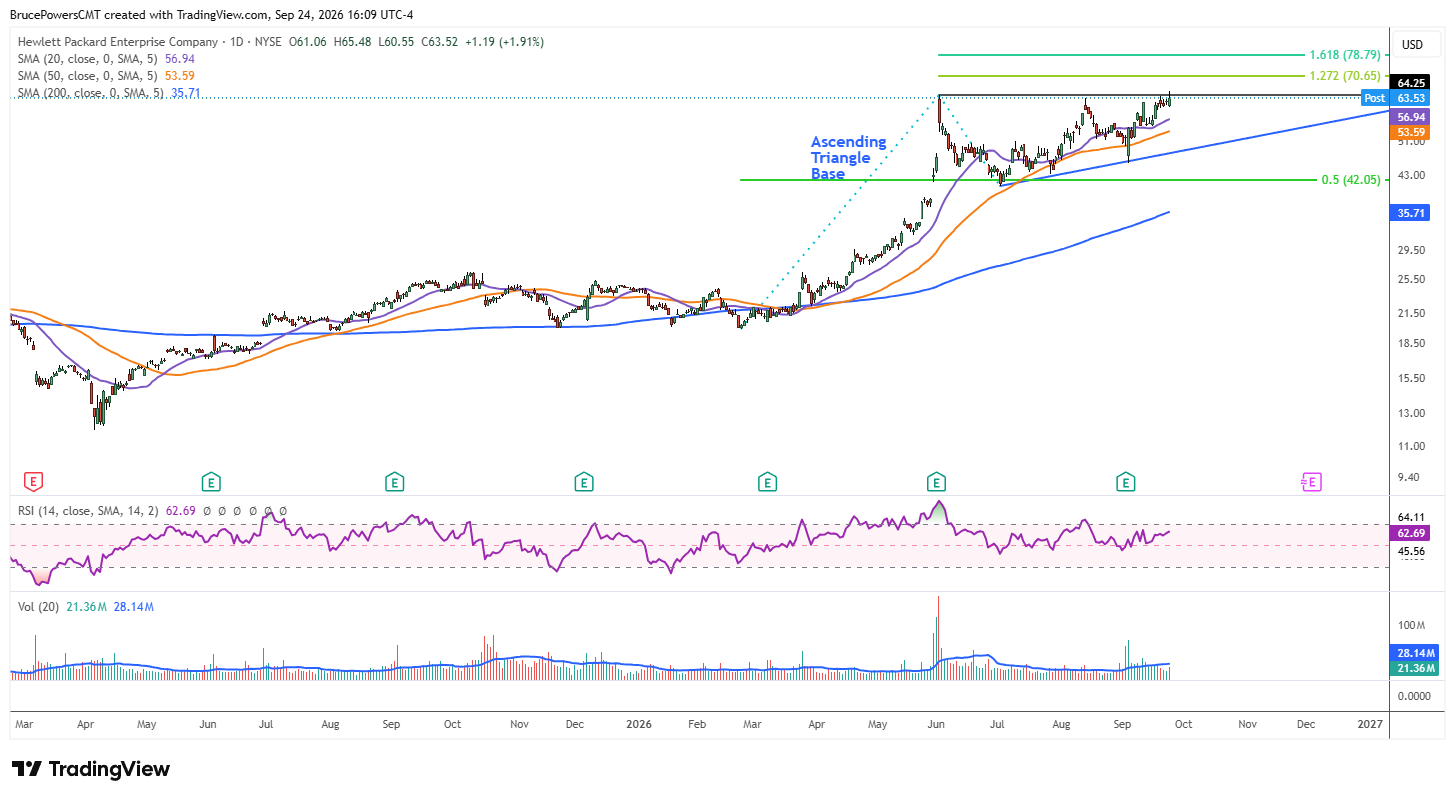This screenshot has height=799, width=1455.
Task: Click the 1.272 (70.65) Fibonacci label
Action: pyautogui.click(x=1345, y=76)
